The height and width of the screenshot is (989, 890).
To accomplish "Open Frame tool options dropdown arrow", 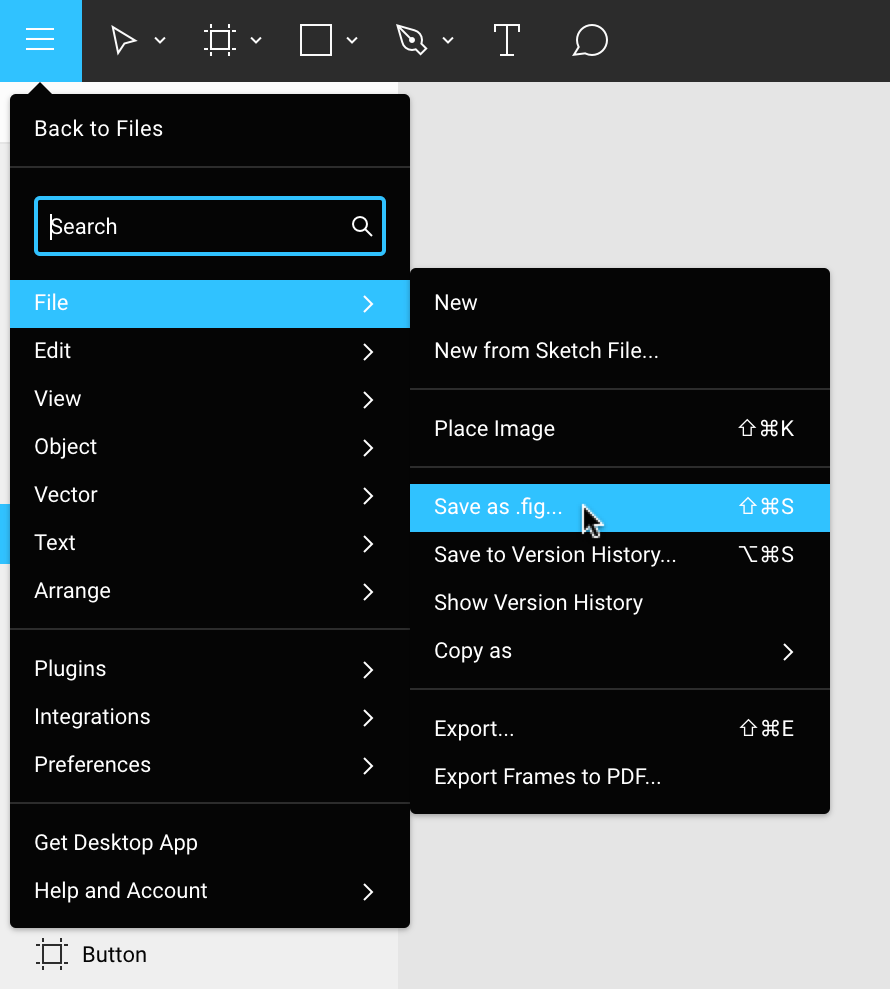I will point(256,40).
